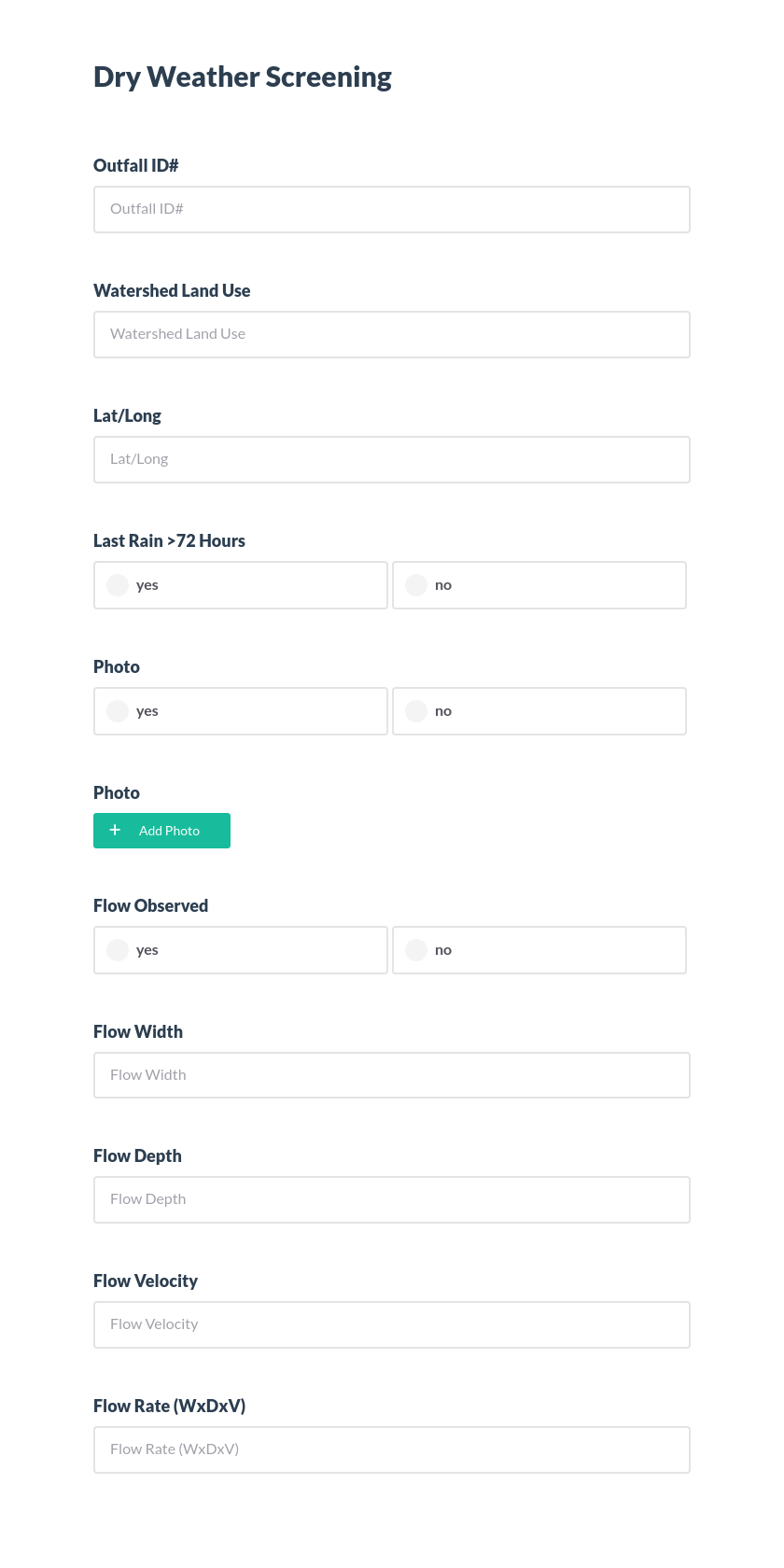Click the Flow Width input field

[x=392, y=1074]
